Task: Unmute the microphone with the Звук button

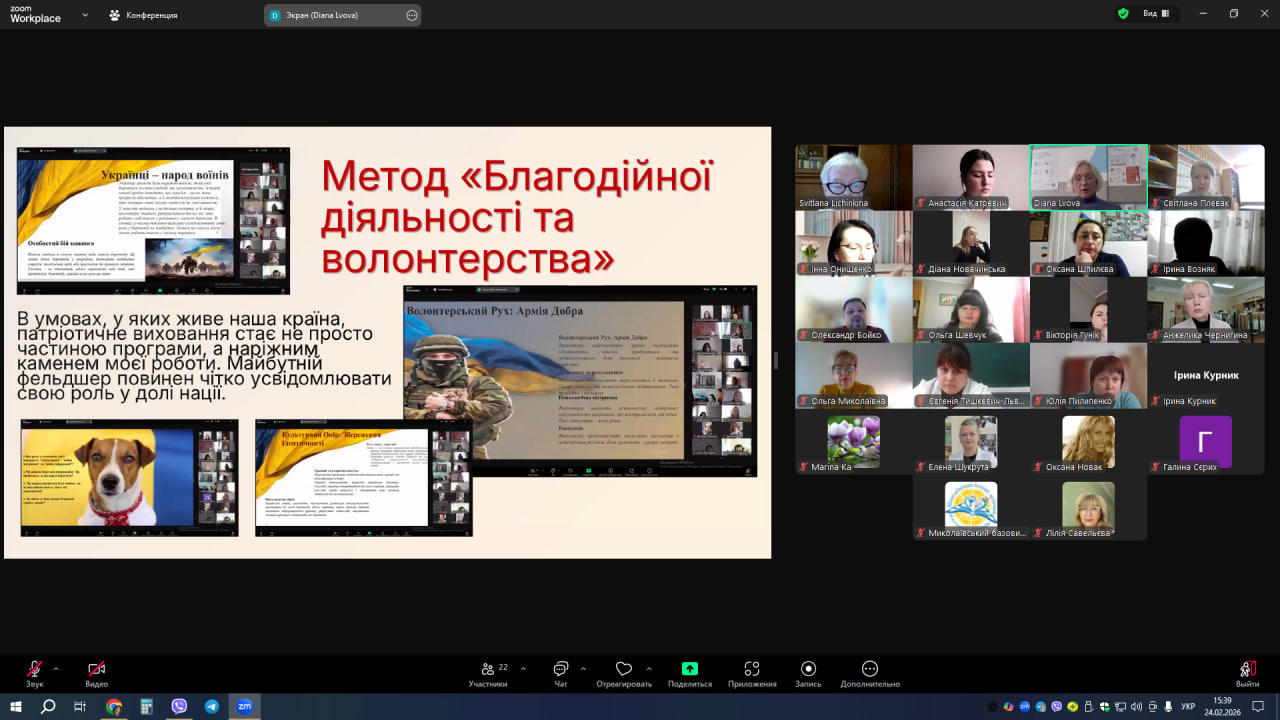Action: tap(35, 670)
